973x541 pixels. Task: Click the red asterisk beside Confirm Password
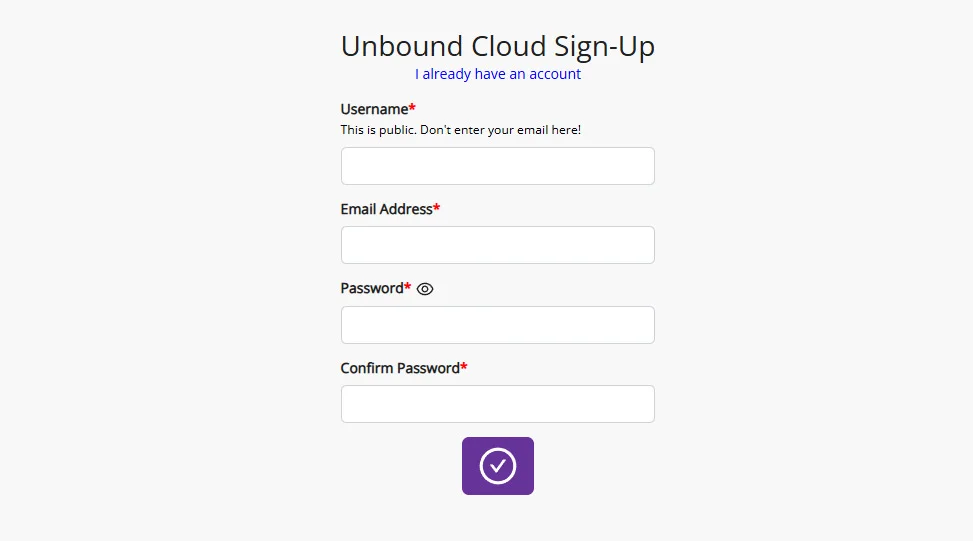pyautogui.click(x=464, y=367)
